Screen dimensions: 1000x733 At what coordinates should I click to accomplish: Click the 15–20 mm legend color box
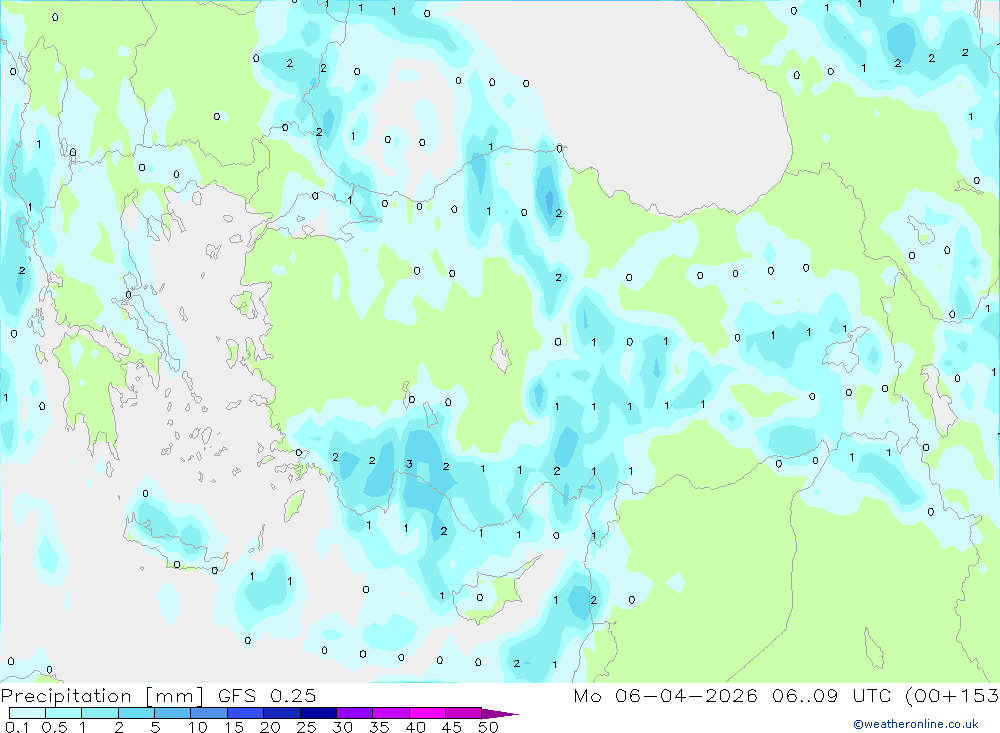[246, 713]
